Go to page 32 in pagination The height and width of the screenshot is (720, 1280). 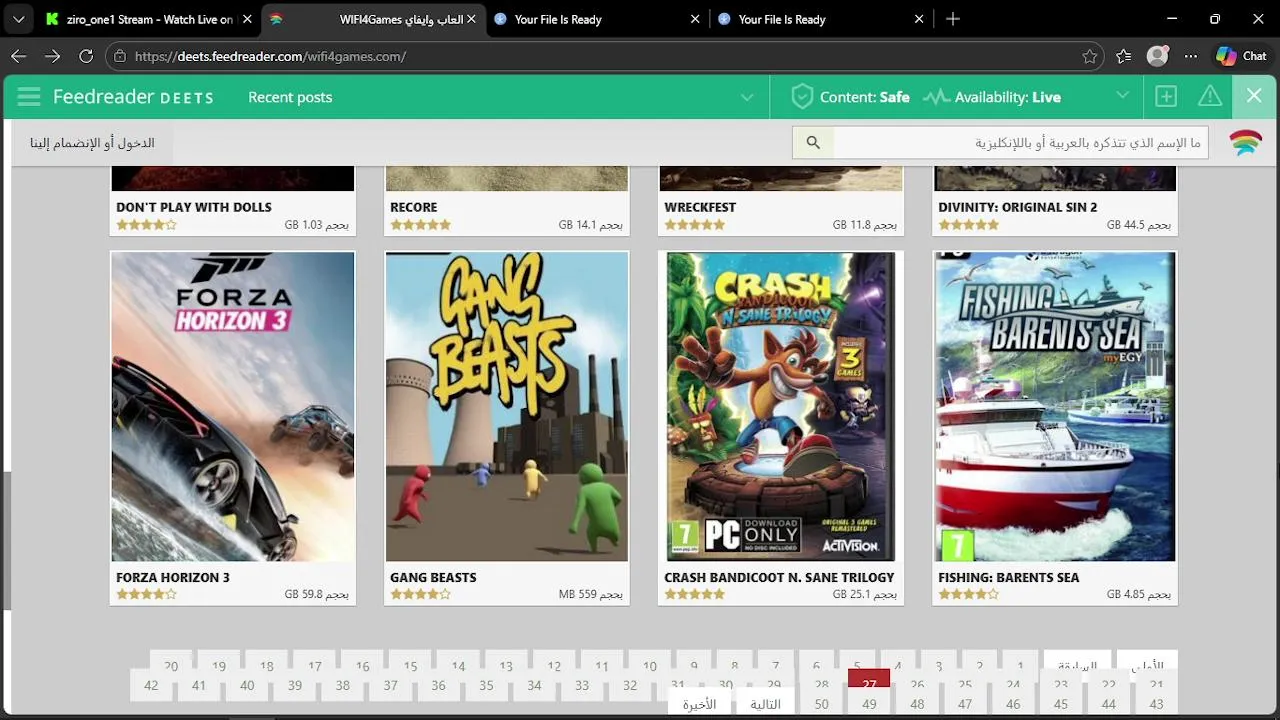(x=630, y=686)
